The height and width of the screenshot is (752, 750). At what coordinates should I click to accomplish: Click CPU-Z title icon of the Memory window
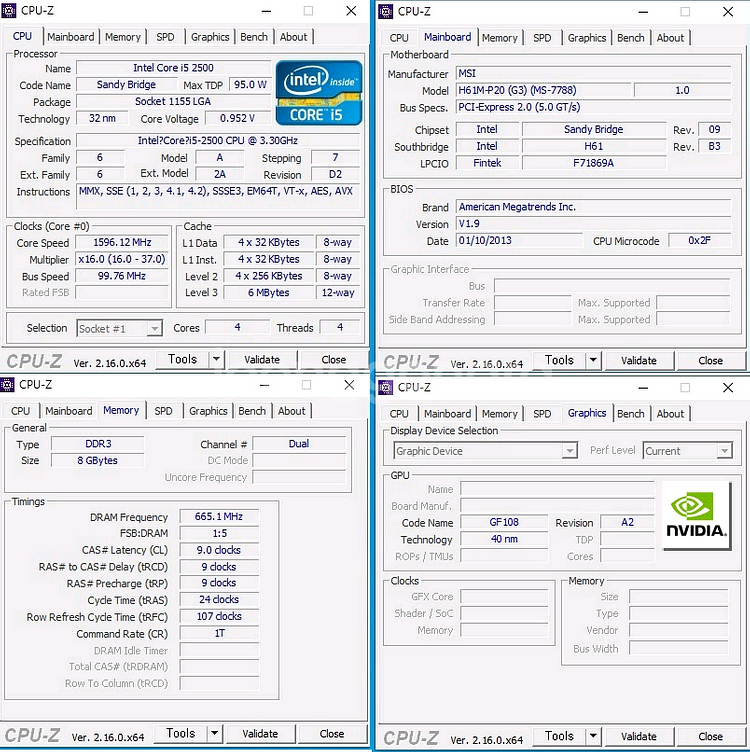pos(8,385)
